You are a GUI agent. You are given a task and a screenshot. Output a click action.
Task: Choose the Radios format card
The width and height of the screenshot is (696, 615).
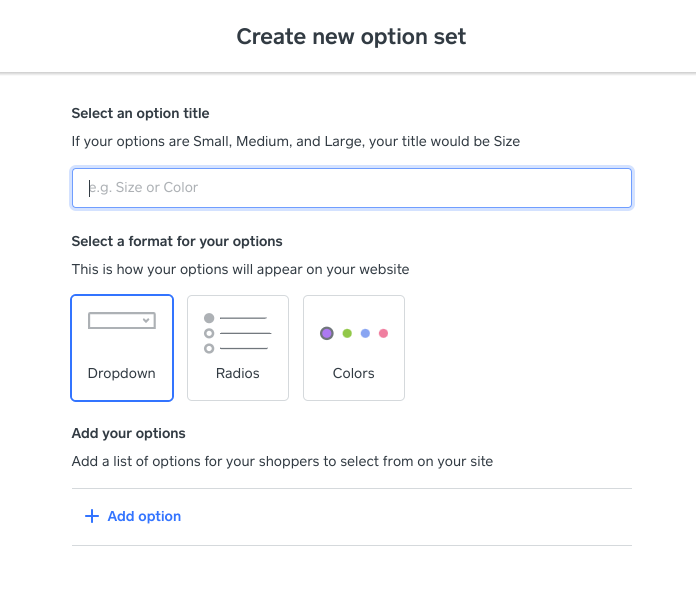click(x=238, y=348)
